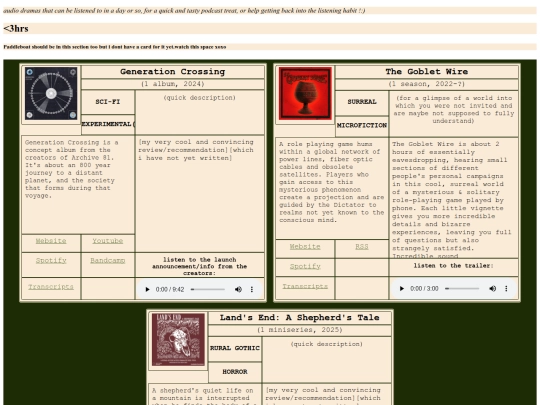540x405 pixels.
Task: Click the MICROFICTION genre tag
Action: (x=362, y=126)
